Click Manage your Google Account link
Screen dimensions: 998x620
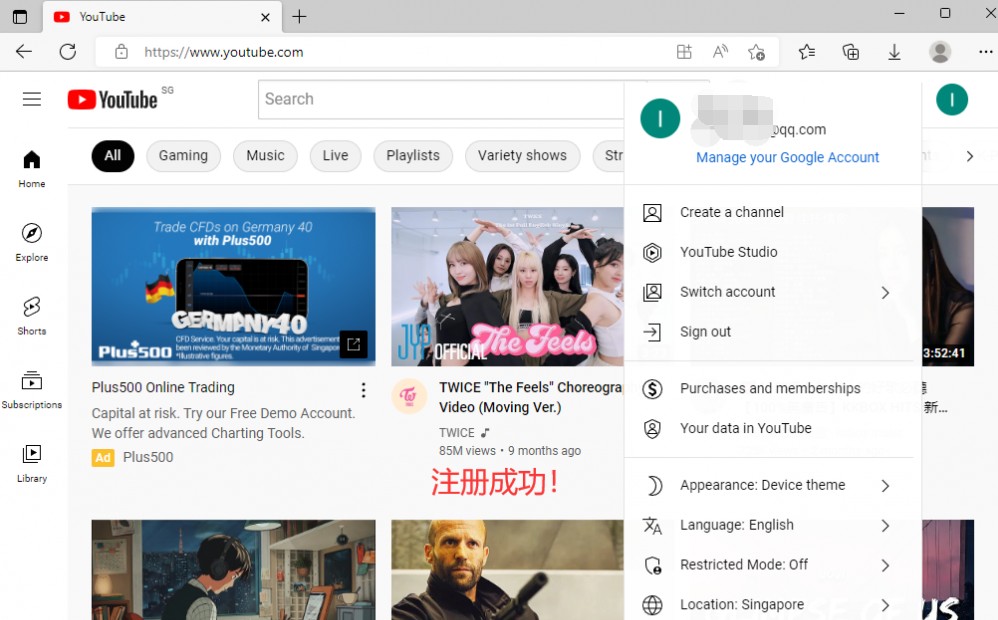click(787, 157)
